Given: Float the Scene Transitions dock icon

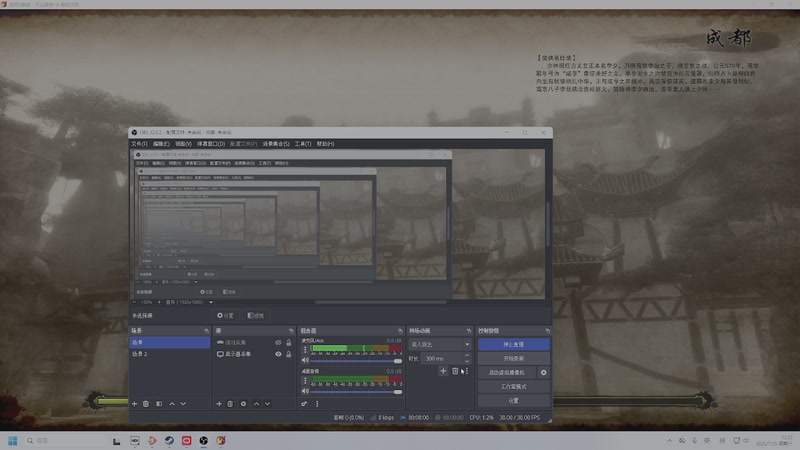Looking at the screenshot, I should coord(469,331).
